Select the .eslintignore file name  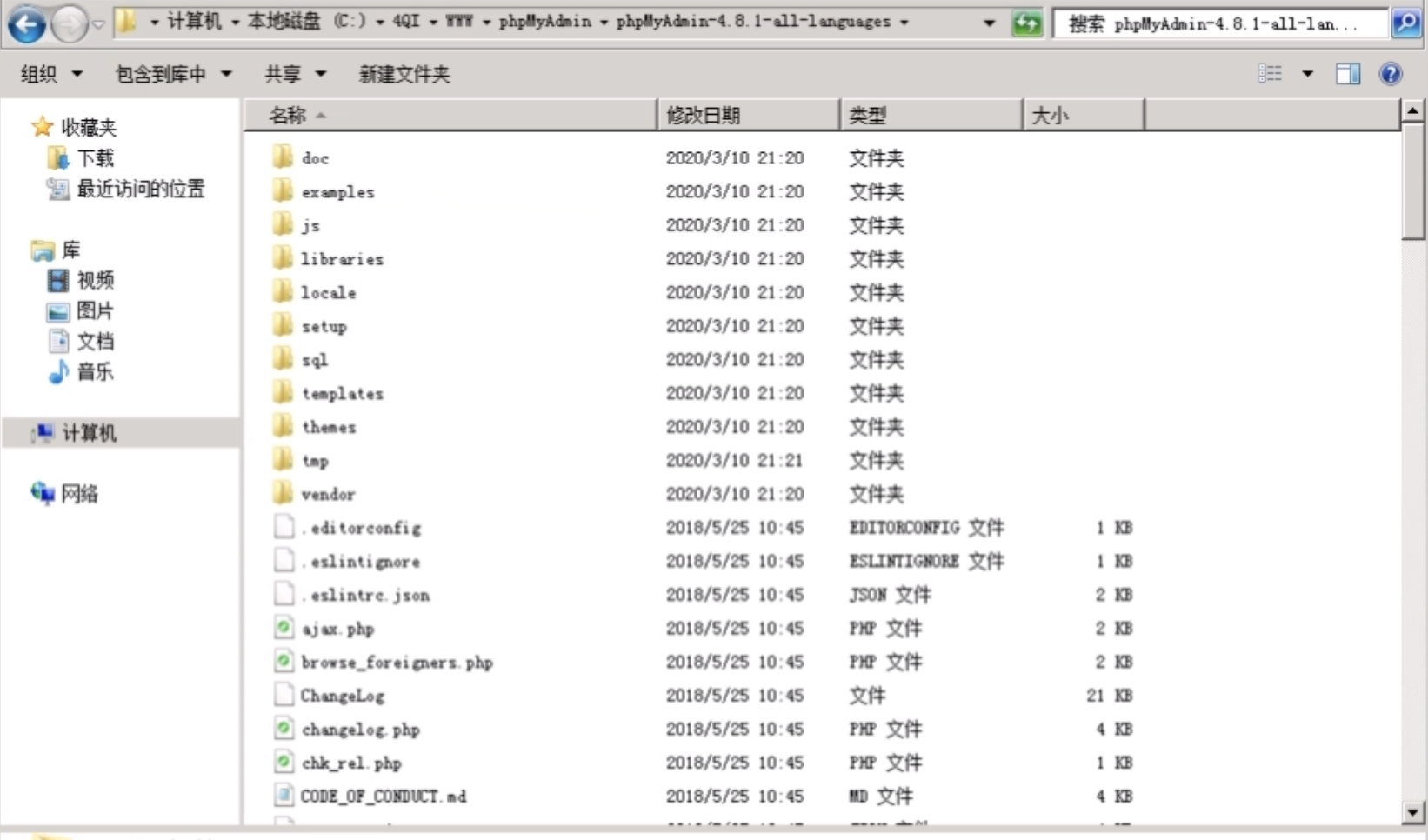361,562
